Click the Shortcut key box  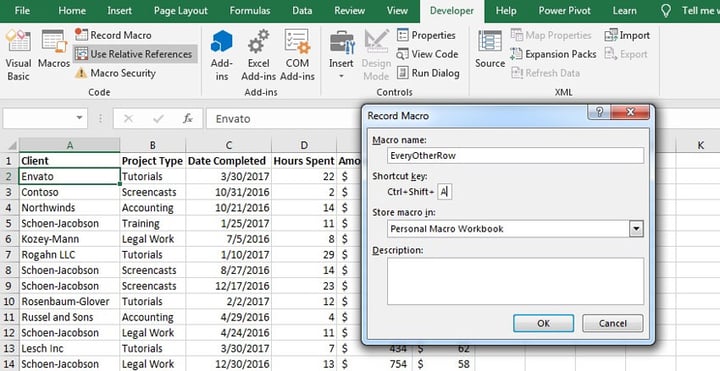(444, 192)
